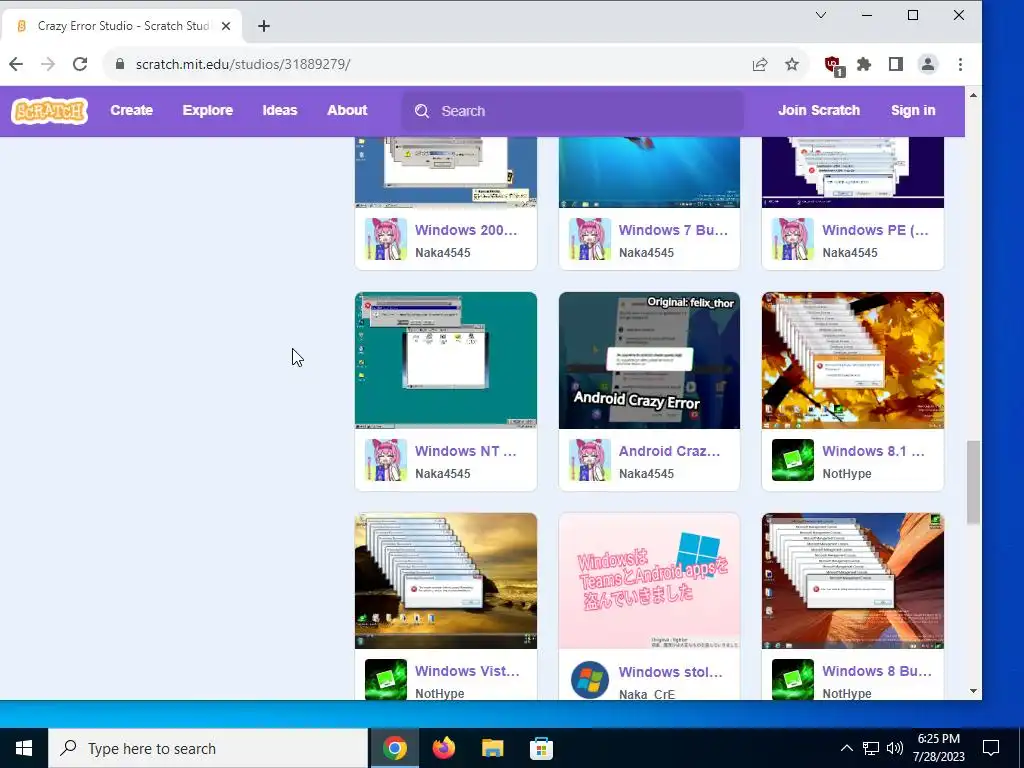Click the taskbar clock and date
The width and height of the screenshot is (1024, 768).
pos(938,748)
